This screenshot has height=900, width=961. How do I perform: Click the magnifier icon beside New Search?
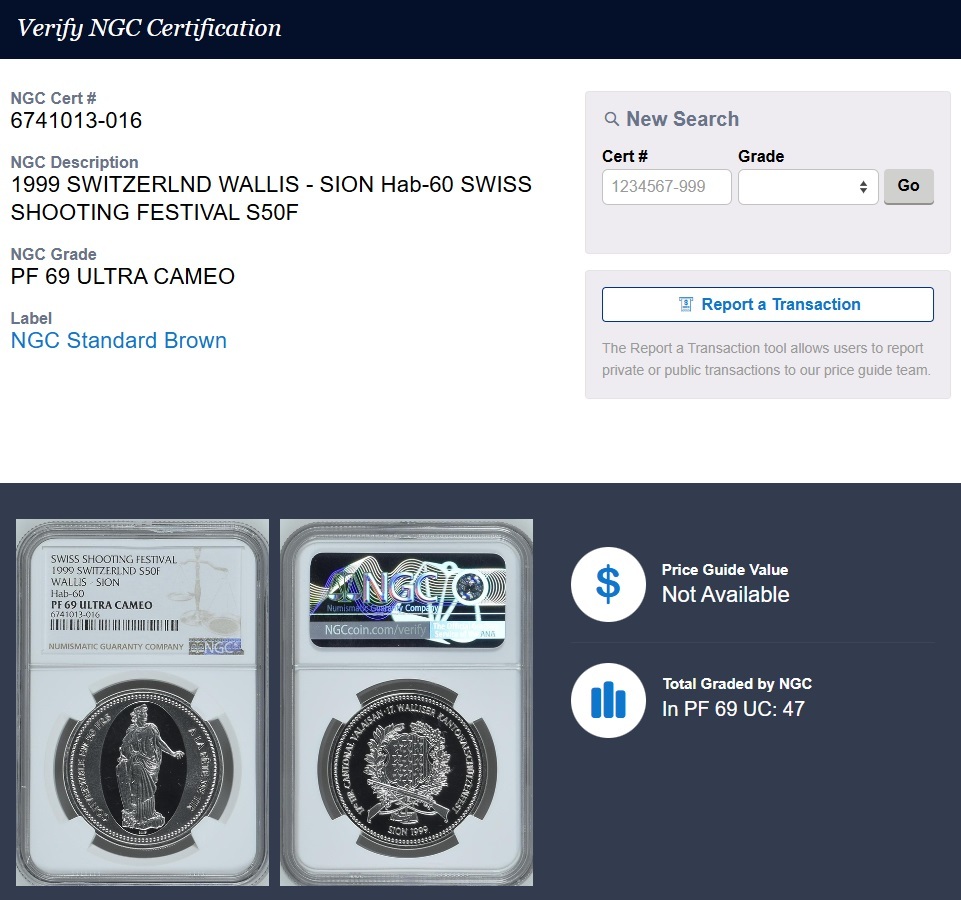click(x=611, y=119)
